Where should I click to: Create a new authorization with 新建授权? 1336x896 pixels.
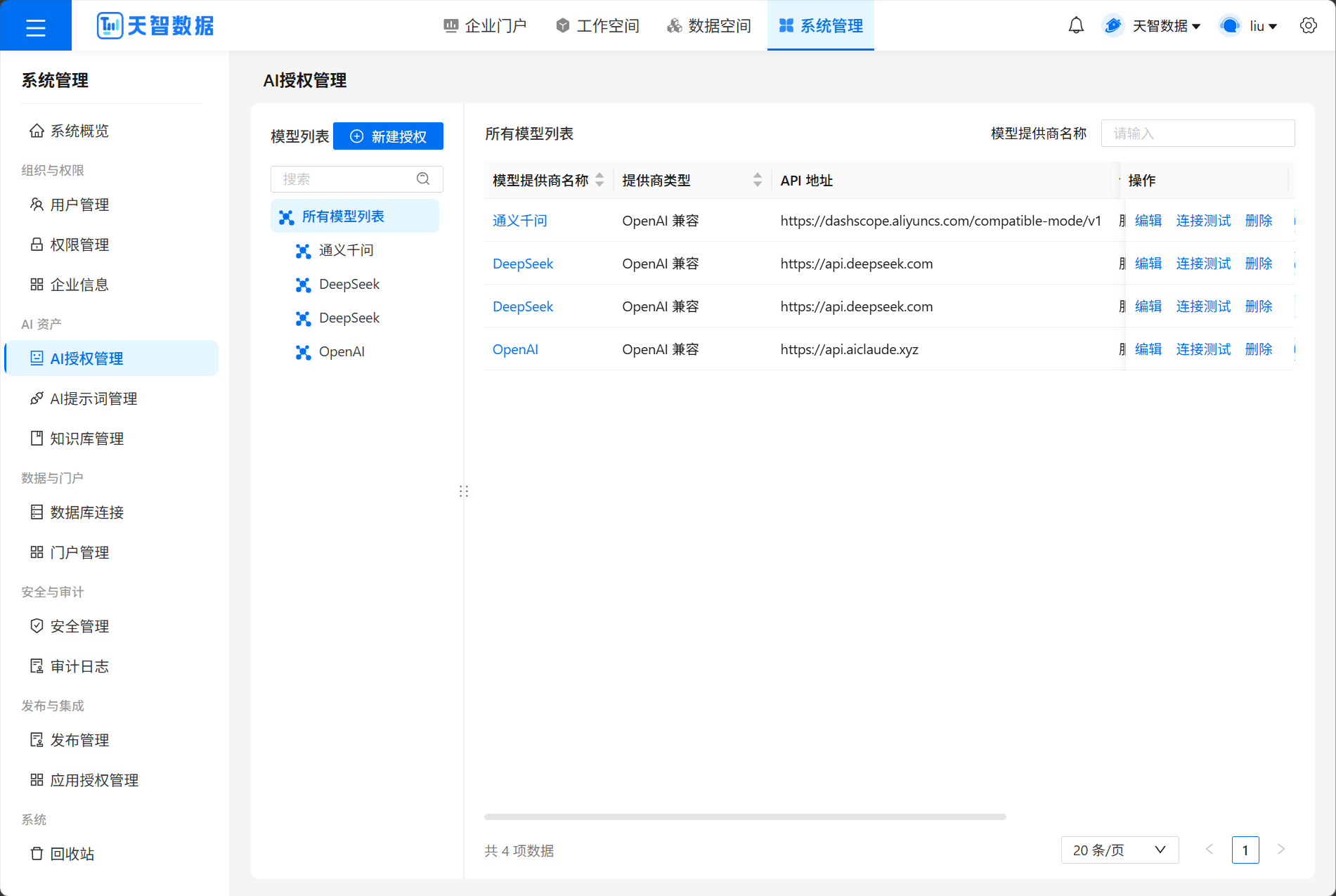(388, 136)
